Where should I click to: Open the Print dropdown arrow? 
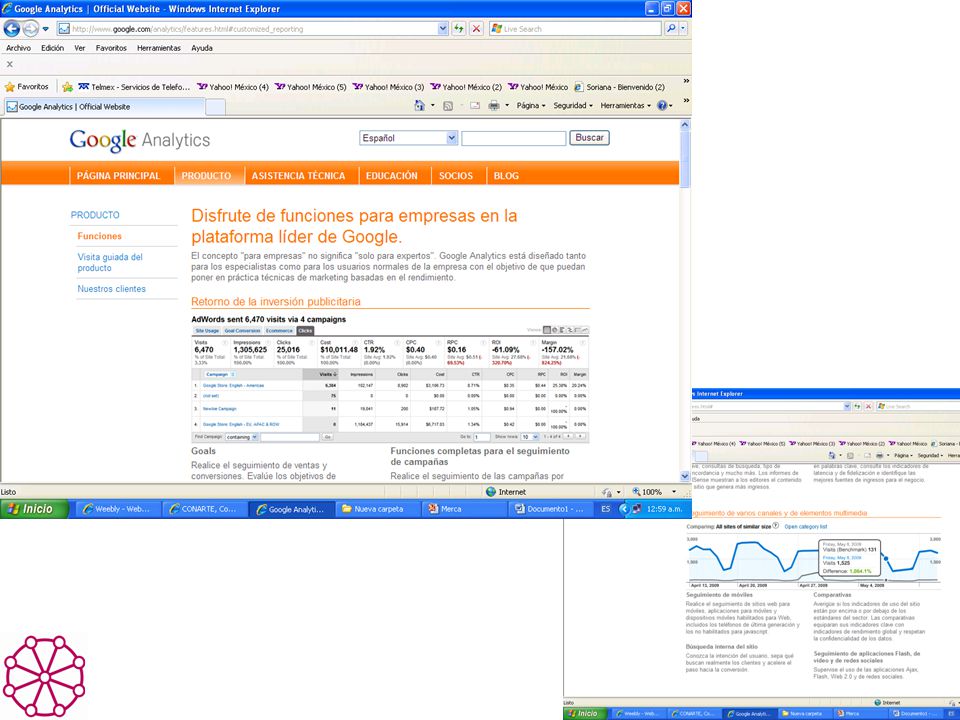[507, 105]
